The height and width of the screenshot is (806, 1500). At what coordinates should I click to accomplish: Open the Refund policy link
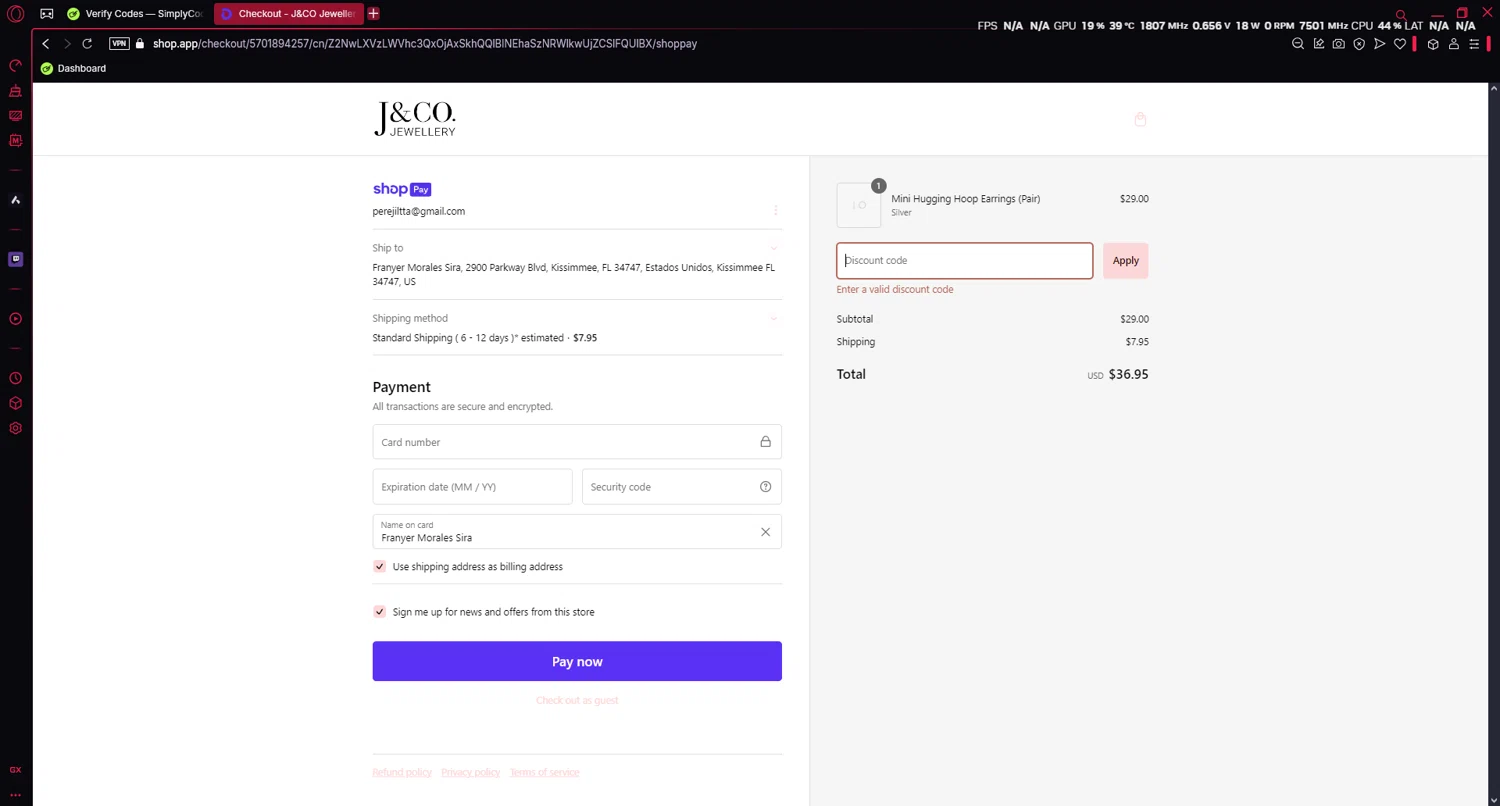[402, 773]
